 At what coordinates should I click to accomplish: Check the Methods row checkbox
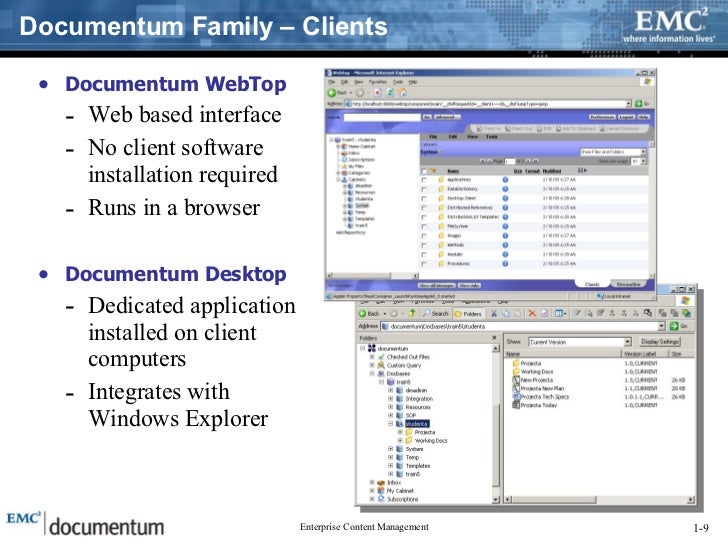[x=424, y=245]
